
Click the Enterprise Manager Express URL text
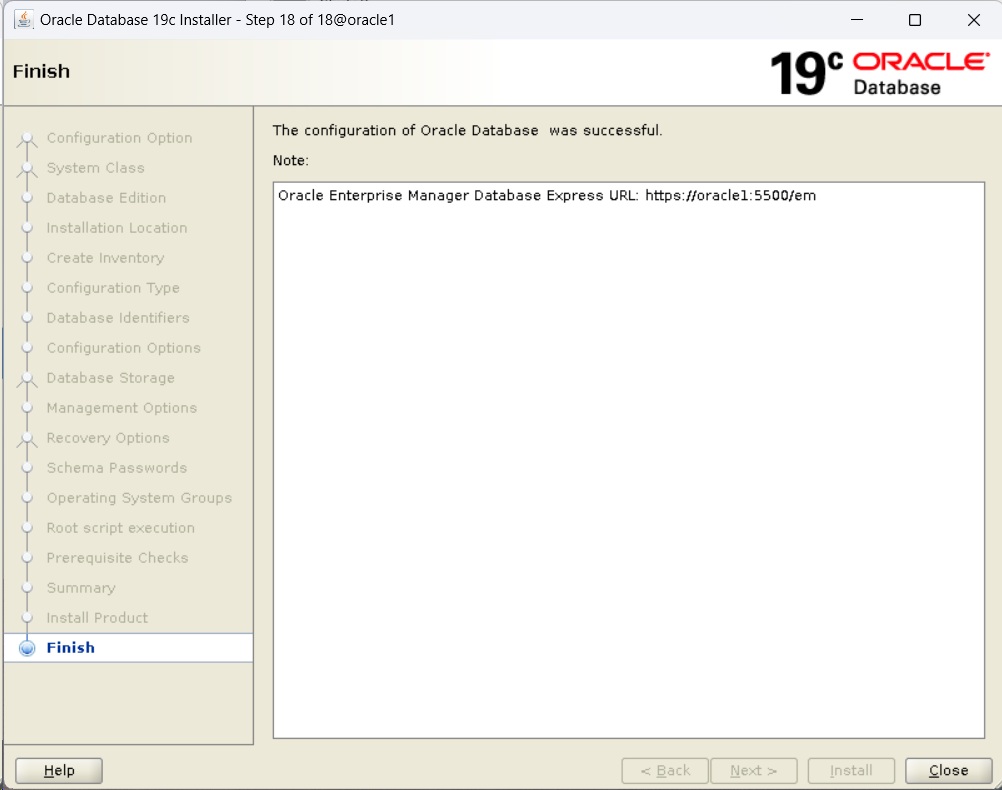(547, 196)
